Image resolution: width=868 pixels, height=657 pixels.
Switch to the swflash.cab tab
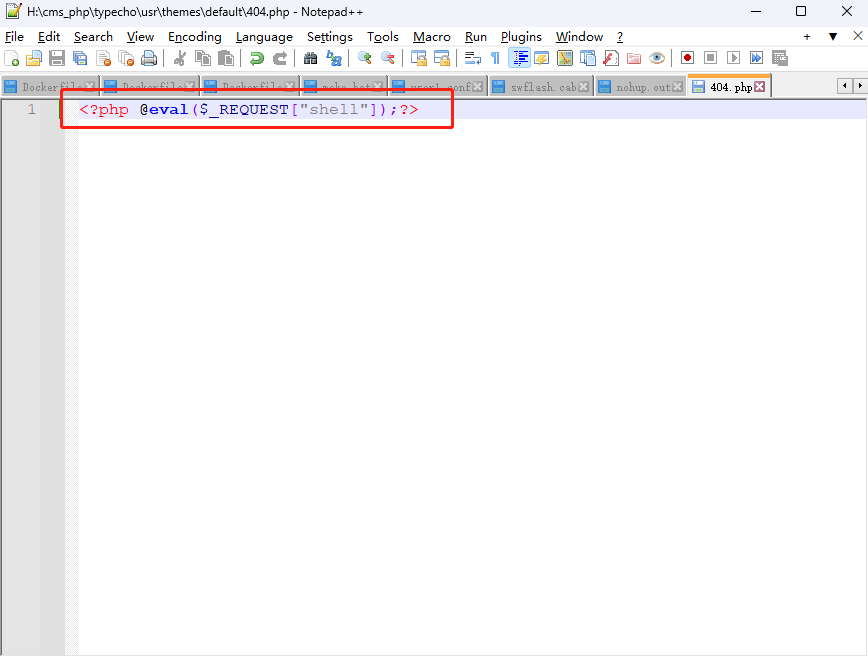tap(541, 87)
